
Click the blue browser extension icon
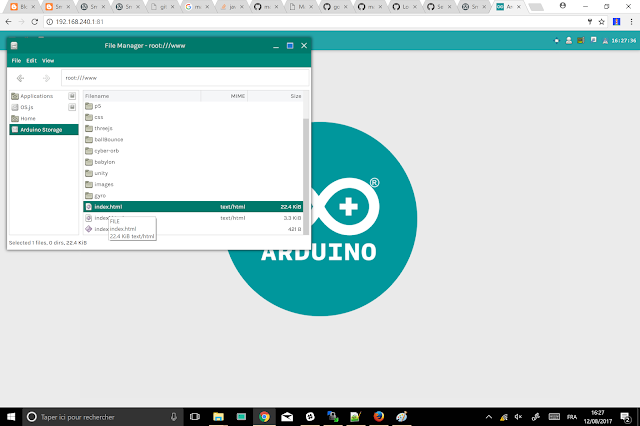[x=617, y=22]
